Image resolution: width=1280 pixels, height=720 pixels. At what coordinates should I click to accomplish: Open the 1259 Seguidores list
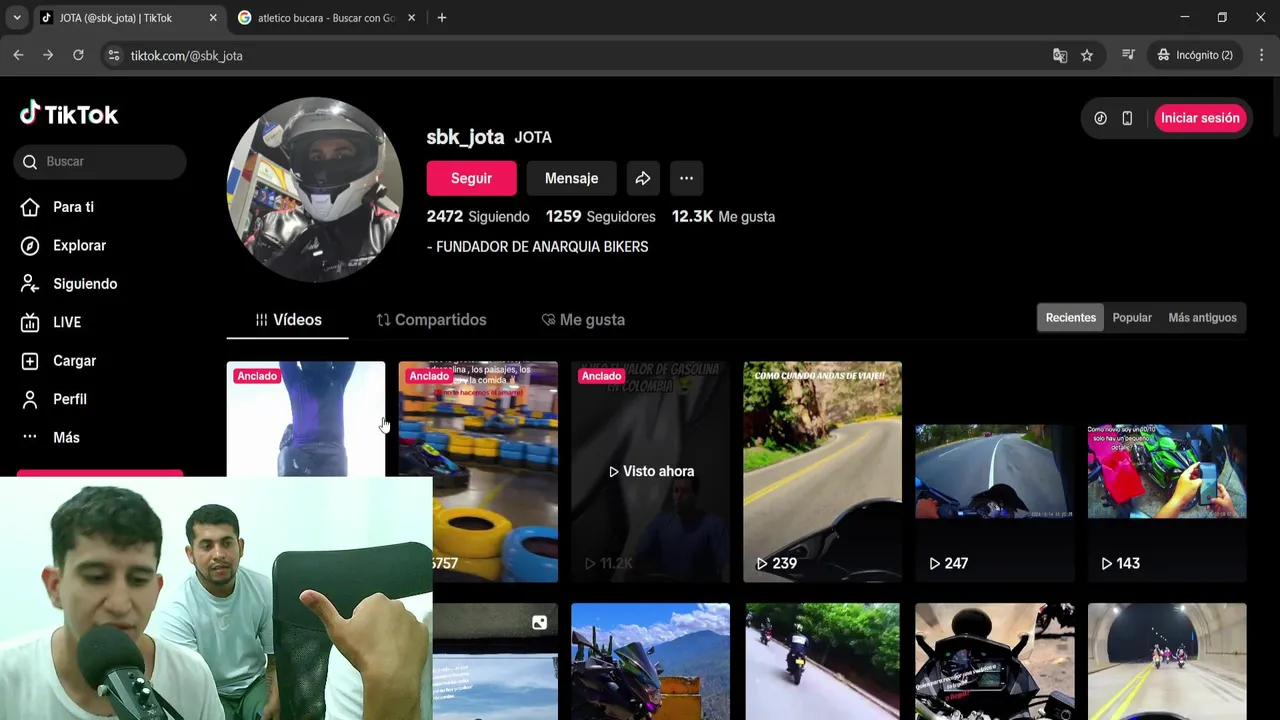point(601,217)
